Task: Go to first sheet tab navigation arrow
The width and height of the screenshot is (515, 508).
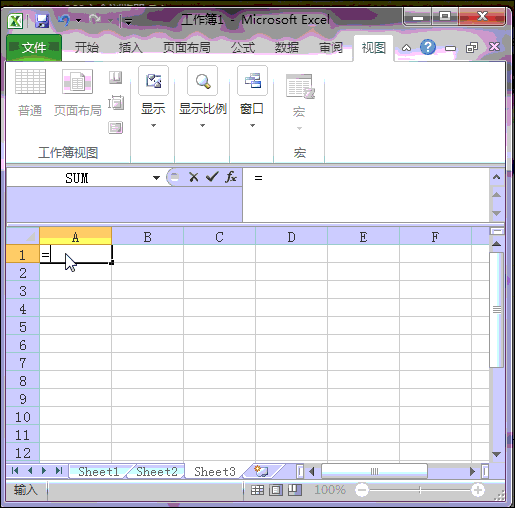Action: pos(15,470)
